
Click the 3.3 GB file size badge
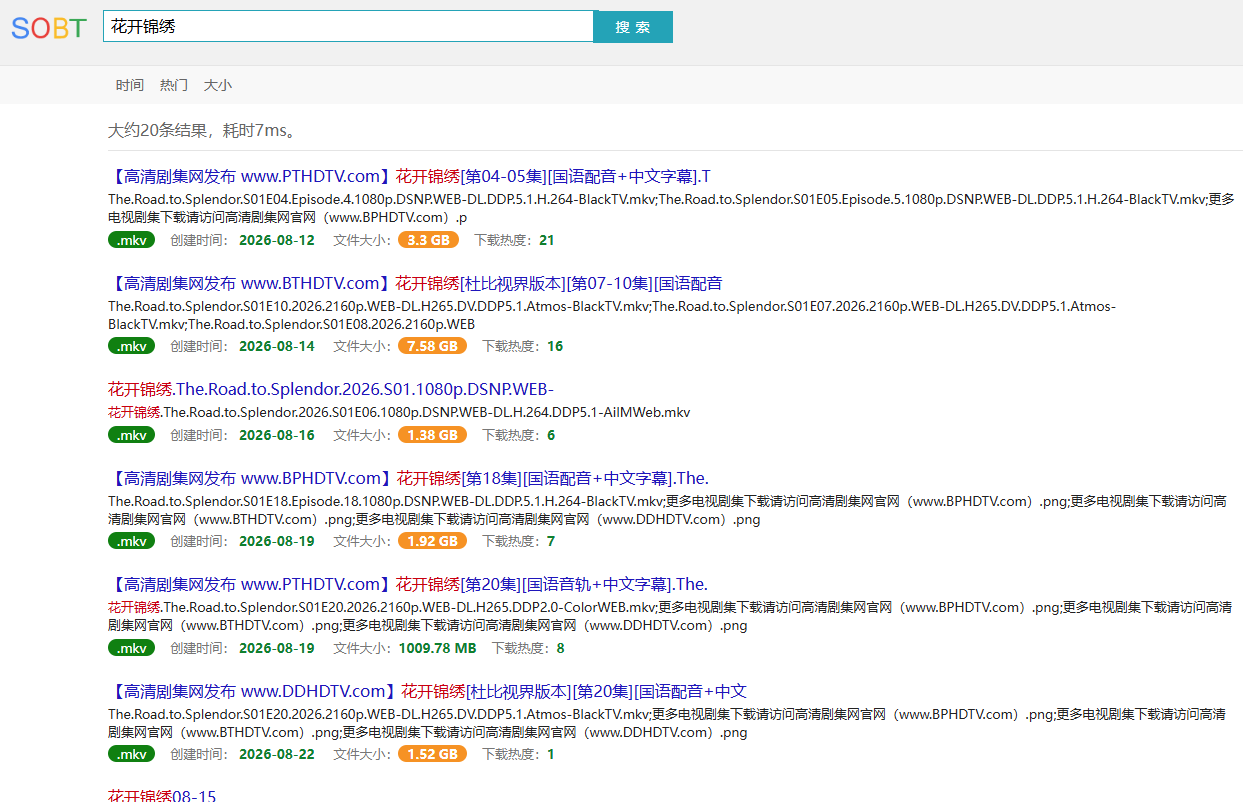click(x=429, y=240)
